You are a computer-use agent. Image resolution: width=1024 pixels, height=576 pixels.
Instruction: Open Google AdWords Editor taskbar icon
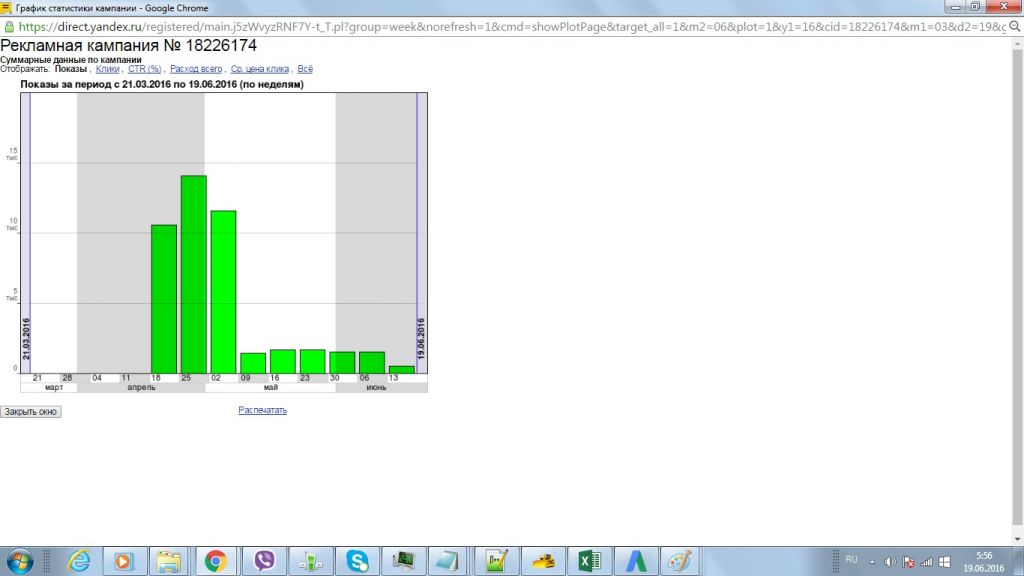tap(635, 561)
